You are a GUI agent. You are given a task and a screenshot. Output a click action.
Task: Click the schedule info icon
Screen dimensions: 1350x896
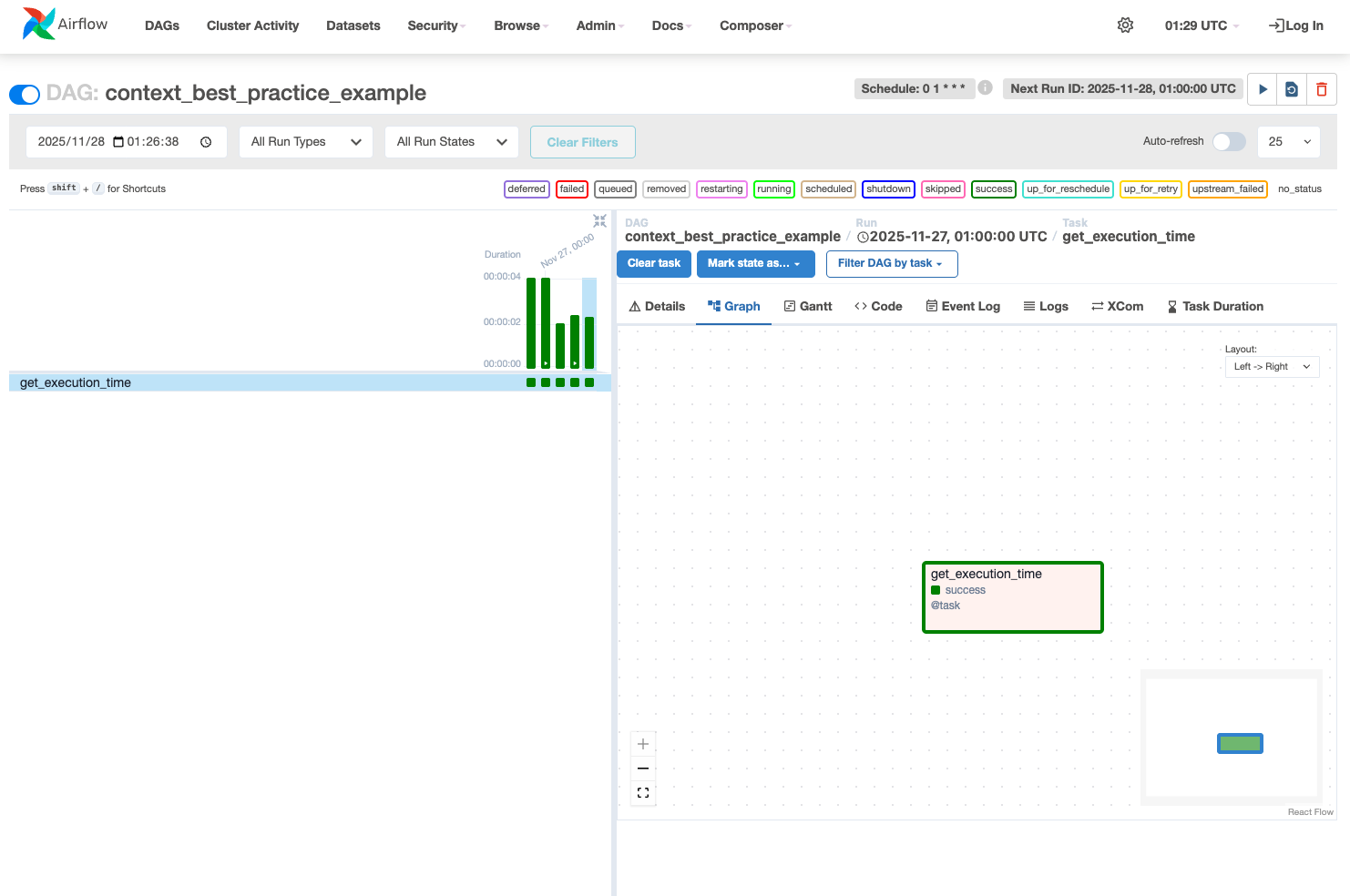pyautogui.click(x=985, y=87)
